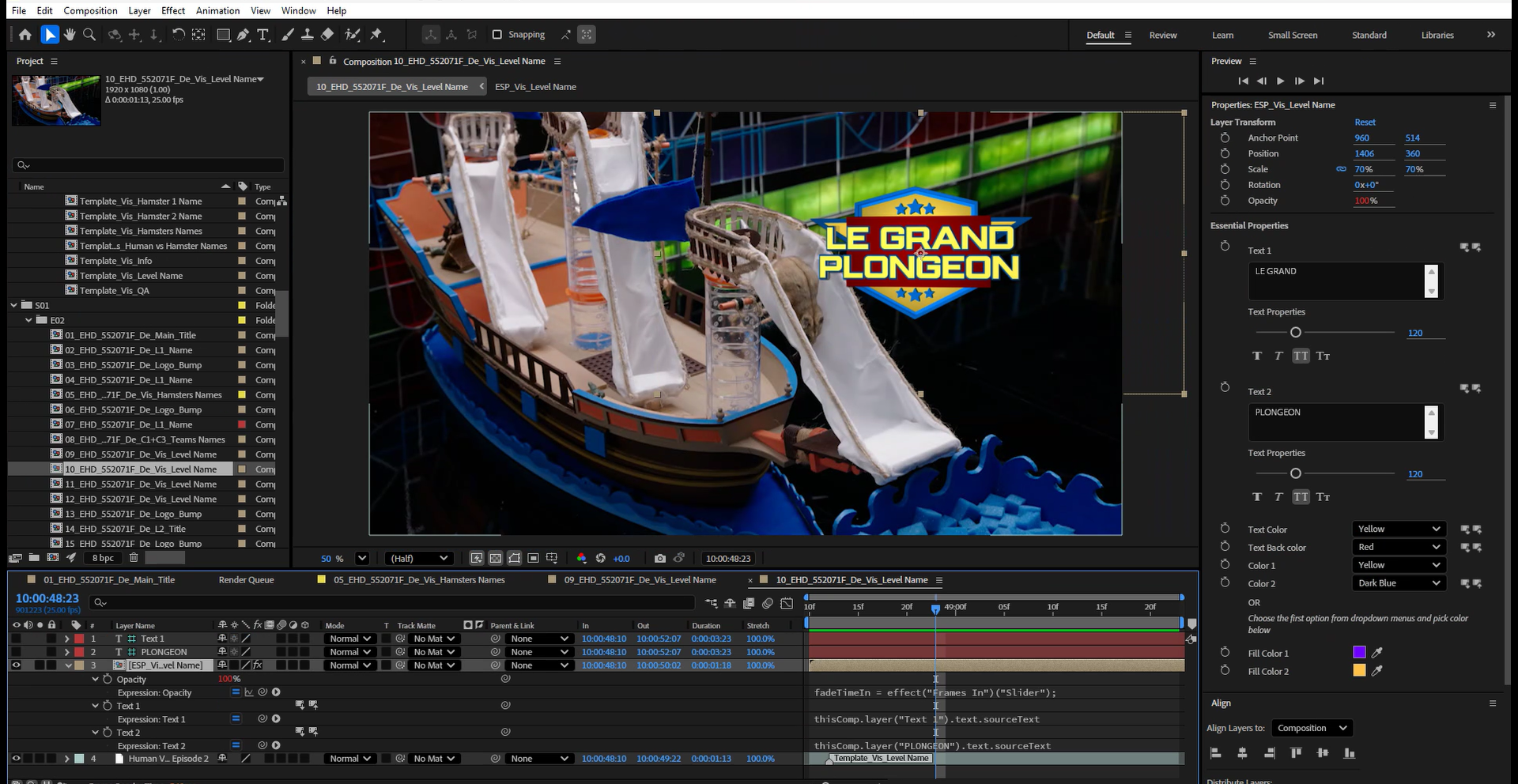Toggle visibility of Human V.. Episode 2 layer
The height and width of the screenshot is (784, 1518).
tap(16, 759)
